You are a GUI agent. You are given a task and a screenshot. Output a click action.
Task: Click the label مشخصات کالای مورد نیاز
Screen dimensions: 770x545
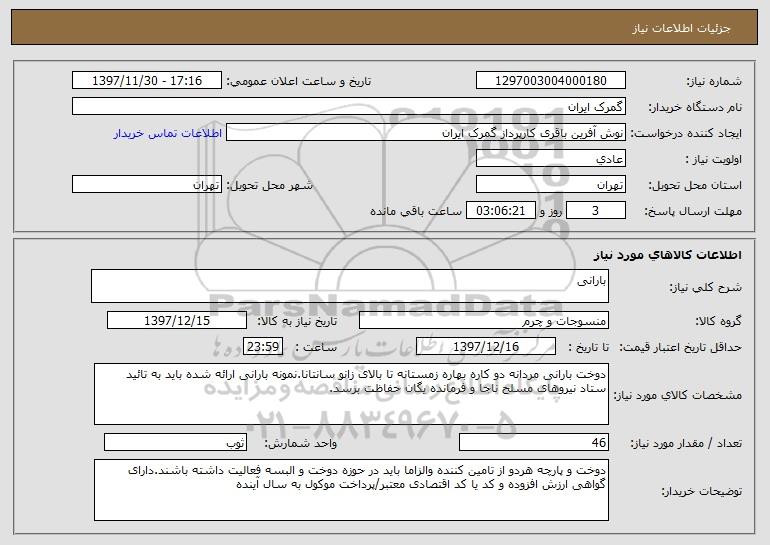click(678, 395)
